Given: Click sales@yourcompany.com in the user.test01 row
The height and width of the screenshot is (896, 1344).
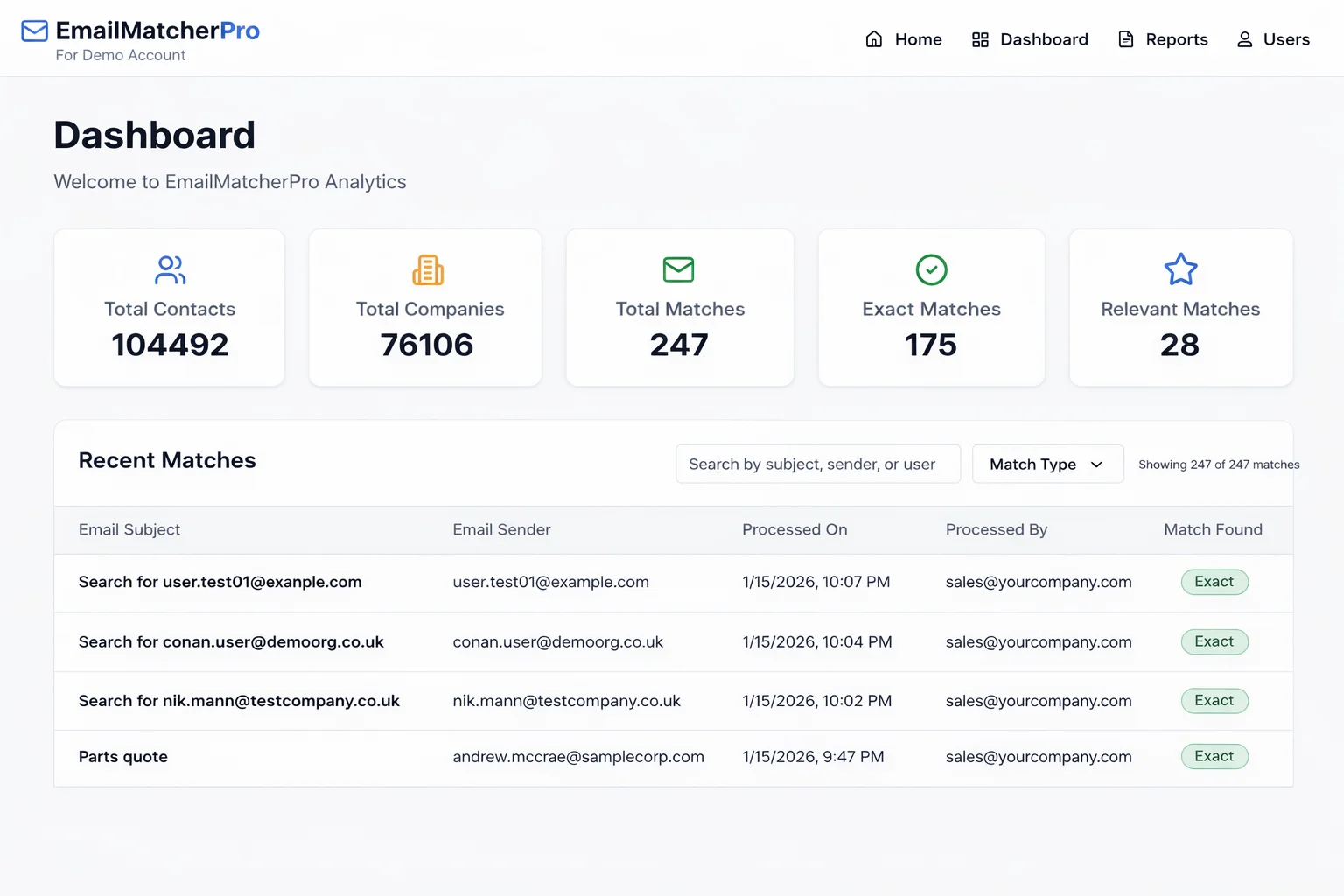Looking at the screenshot, I should pyautogui.click(x=1039, y=582).
